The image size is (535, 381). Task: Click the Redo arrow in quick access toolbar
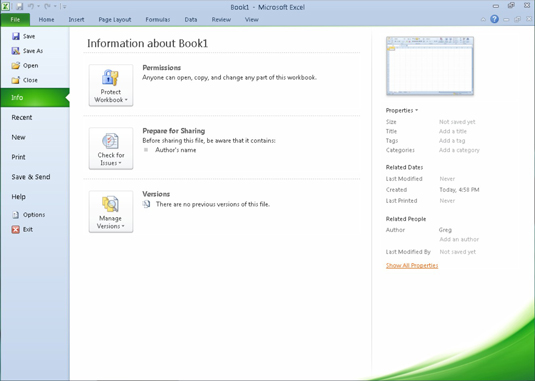tap(47, 6)
